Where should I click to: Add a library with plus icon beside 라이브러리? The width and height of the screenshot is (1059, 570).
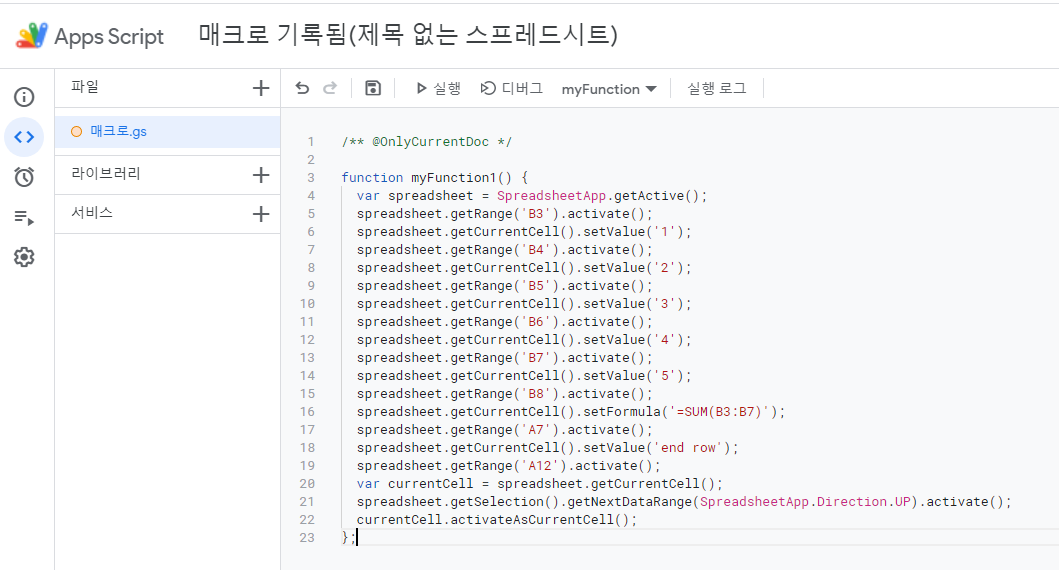(x=261, y=175)
